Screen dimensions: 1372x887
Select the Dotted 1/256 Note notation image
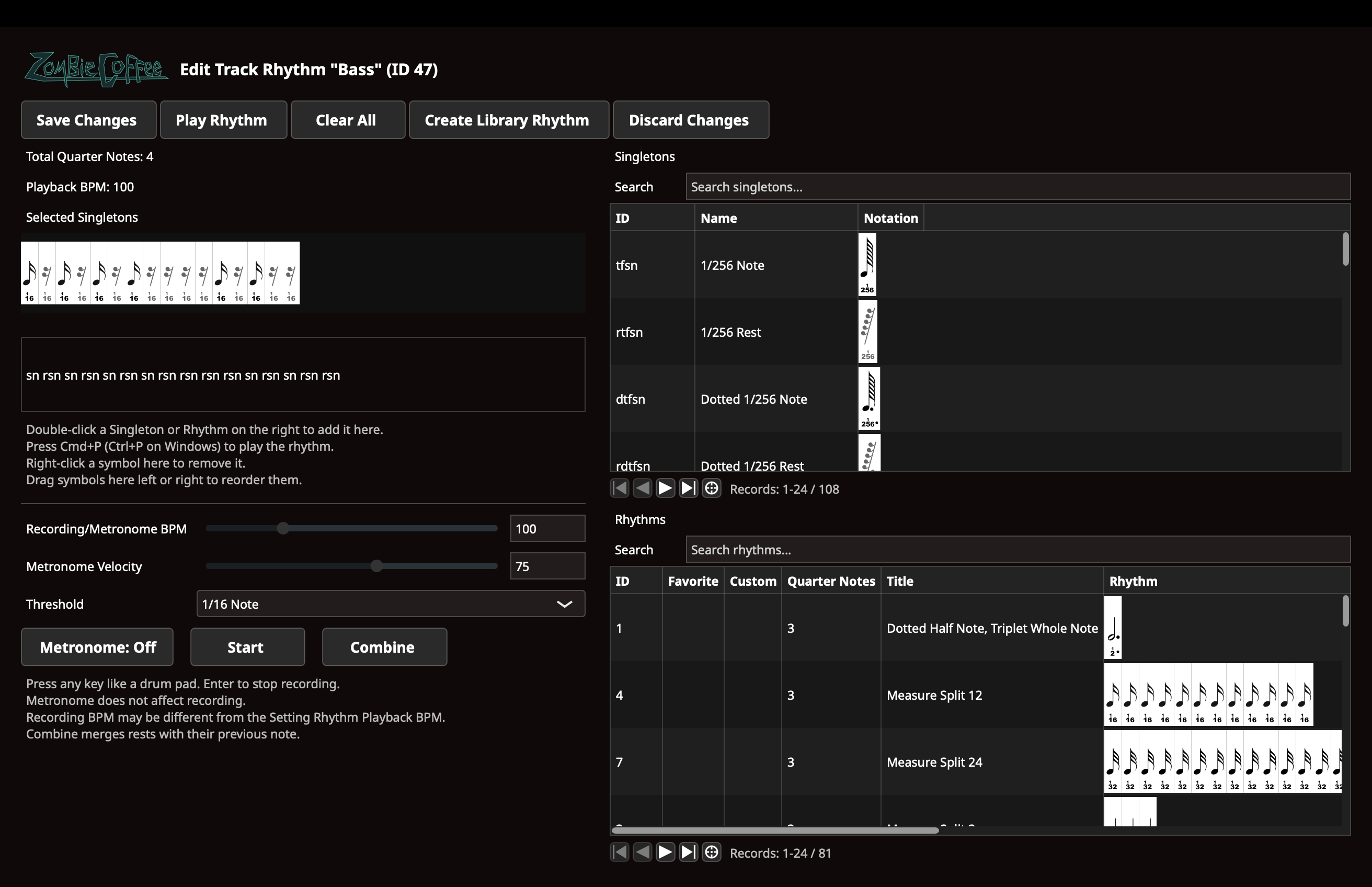pyautogui.click(x=869, y=399)
